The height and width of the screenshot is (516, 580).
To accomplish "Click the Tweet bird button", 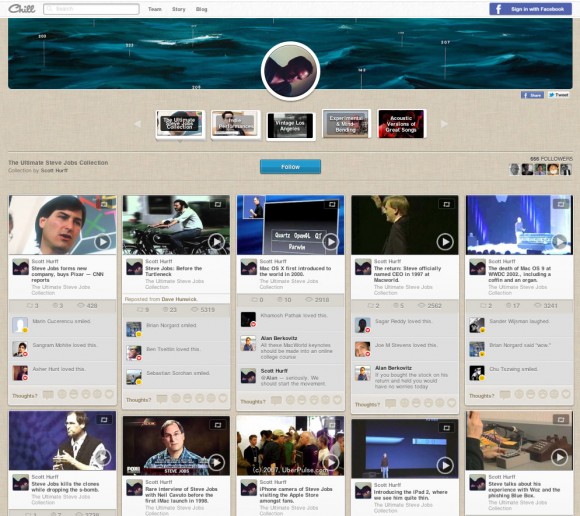I will [559, 95].
